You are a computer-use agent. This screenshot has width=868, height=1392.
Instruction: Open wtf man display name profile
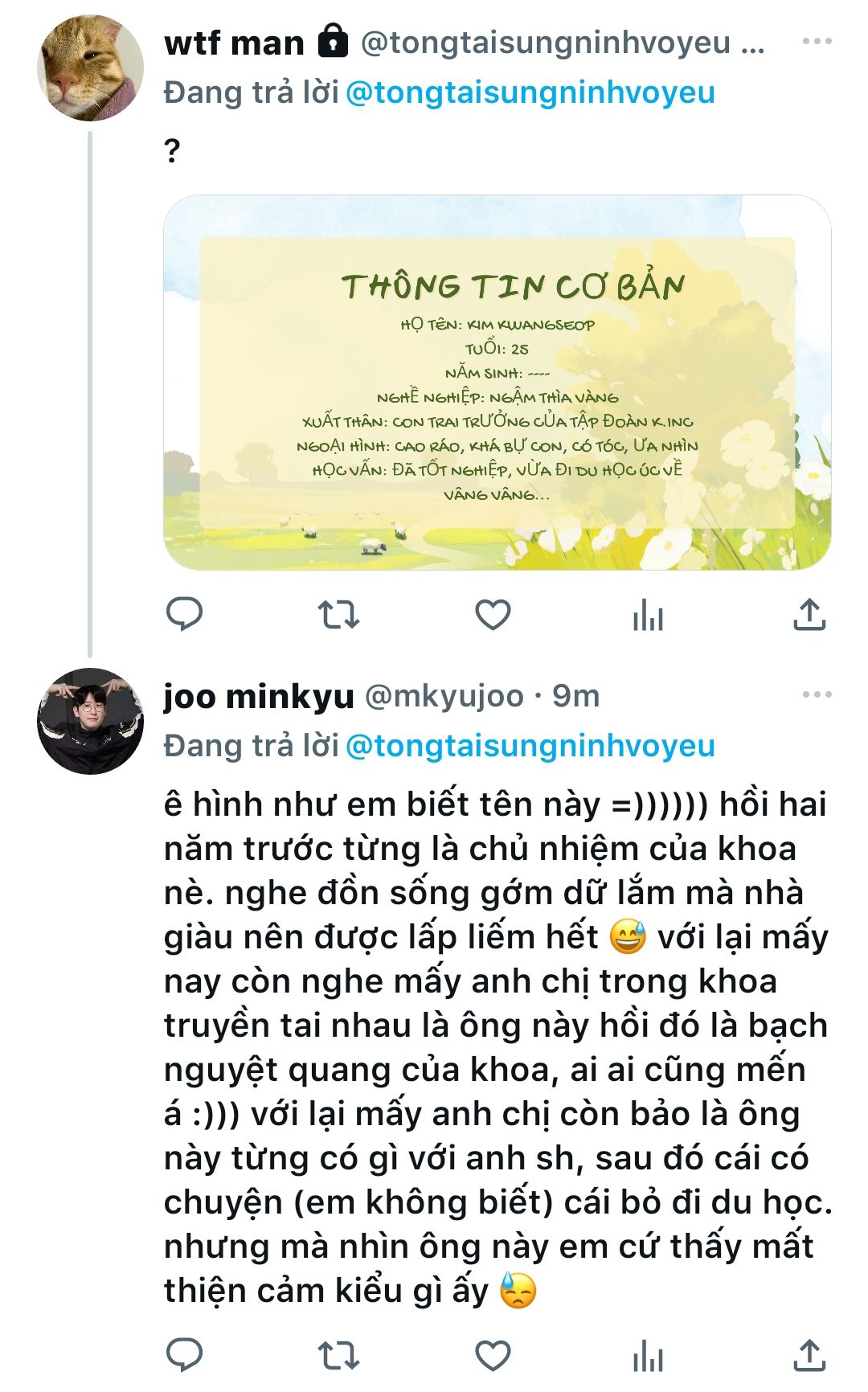(x=234, y=43)
